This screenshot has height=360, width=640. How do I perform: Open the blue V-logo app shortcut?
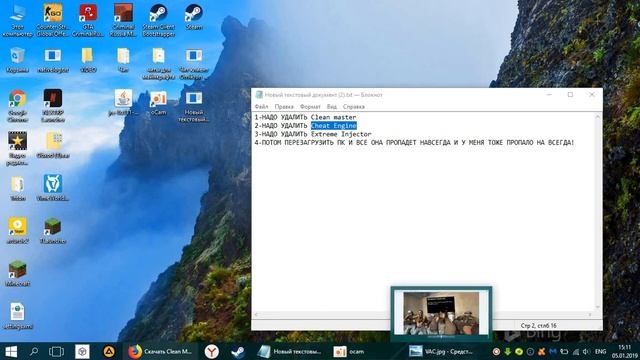[53, 187]
